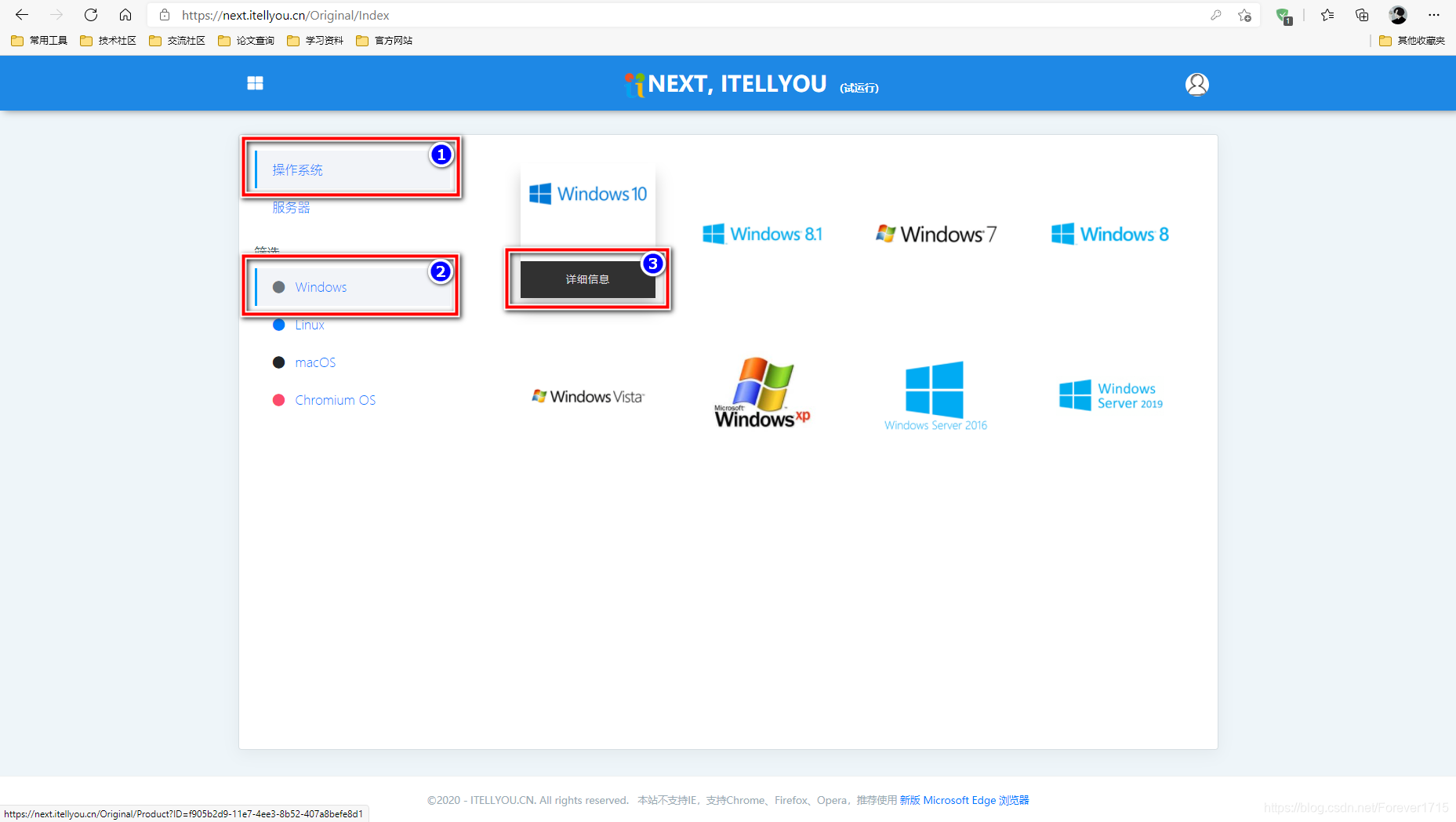Viewport: 1456px width, 822px height.
Task: Open the Windows Server 2019 product
Action: pyautogui.click(x=1110, y=396)
